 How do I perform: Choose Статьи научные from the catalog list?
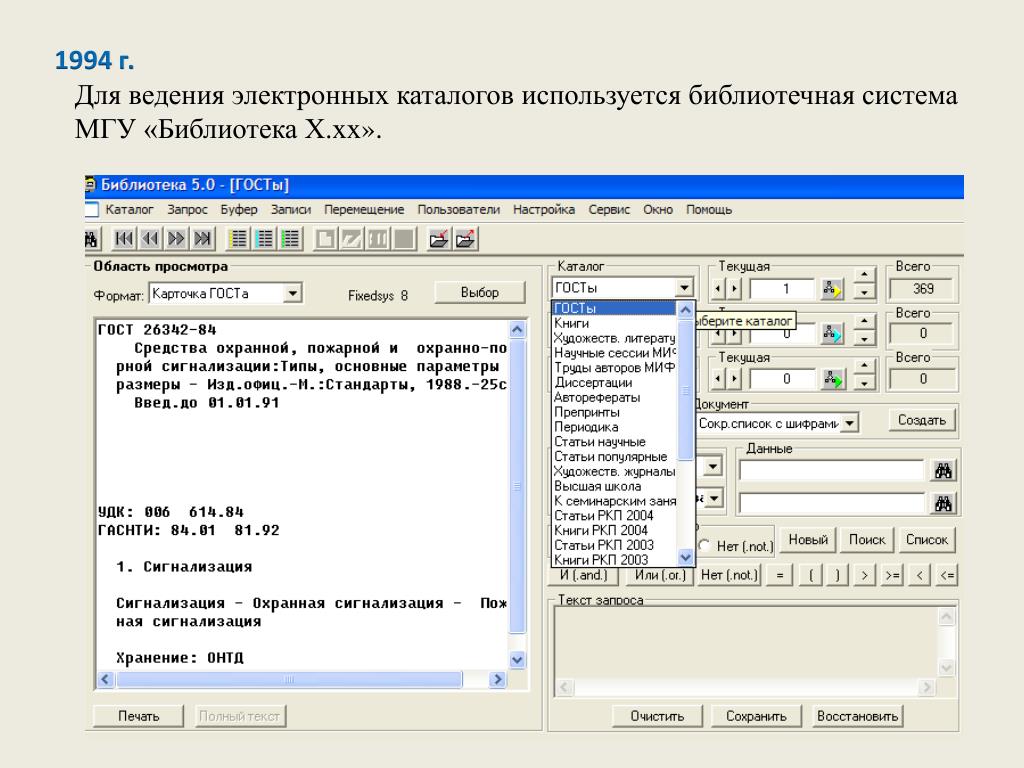tap(614, 442)
